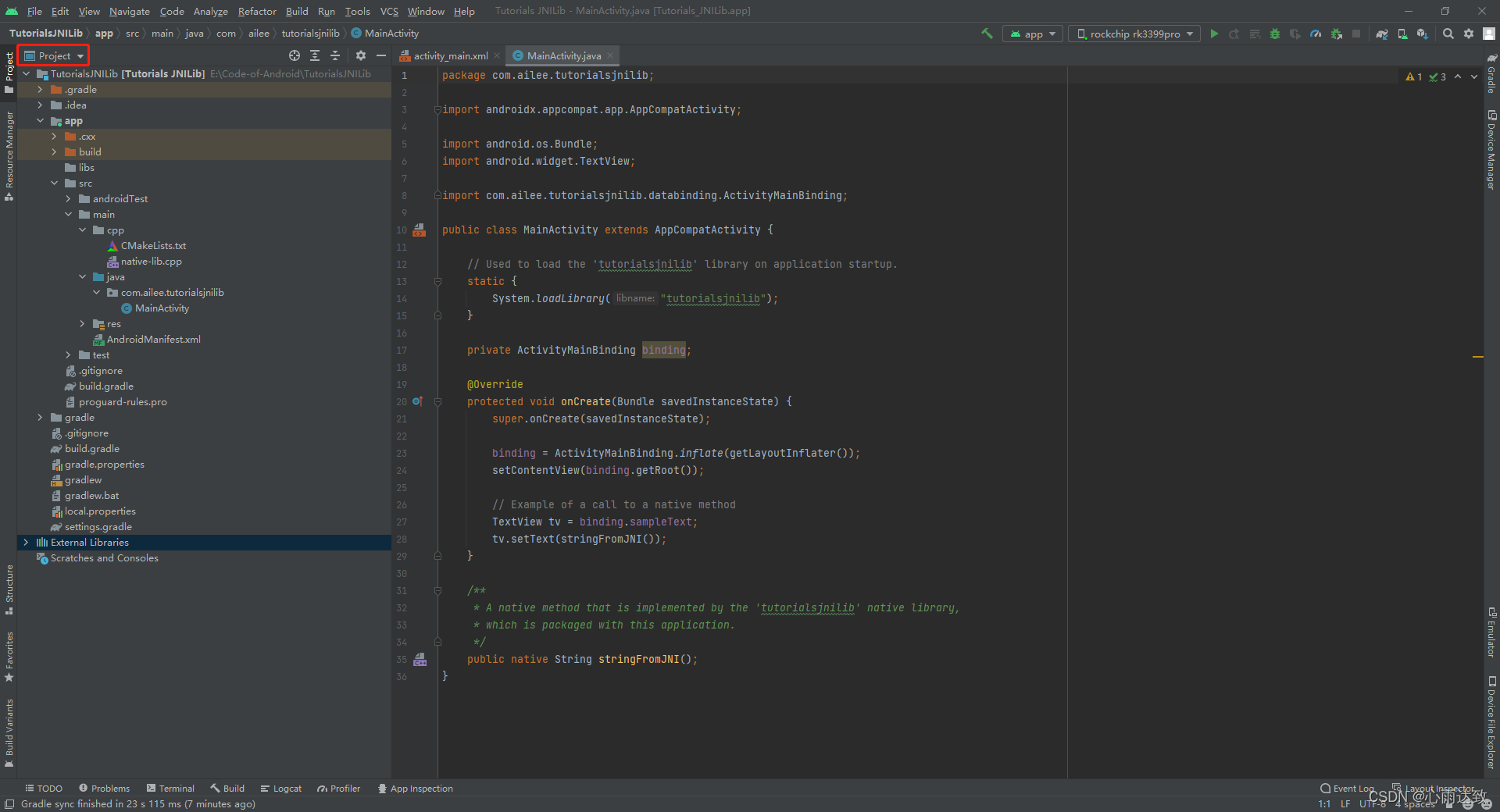Toggle the Device File Explorer panel
The width and height of the screenshot is (1500, 812).
tap(1491, 722)
